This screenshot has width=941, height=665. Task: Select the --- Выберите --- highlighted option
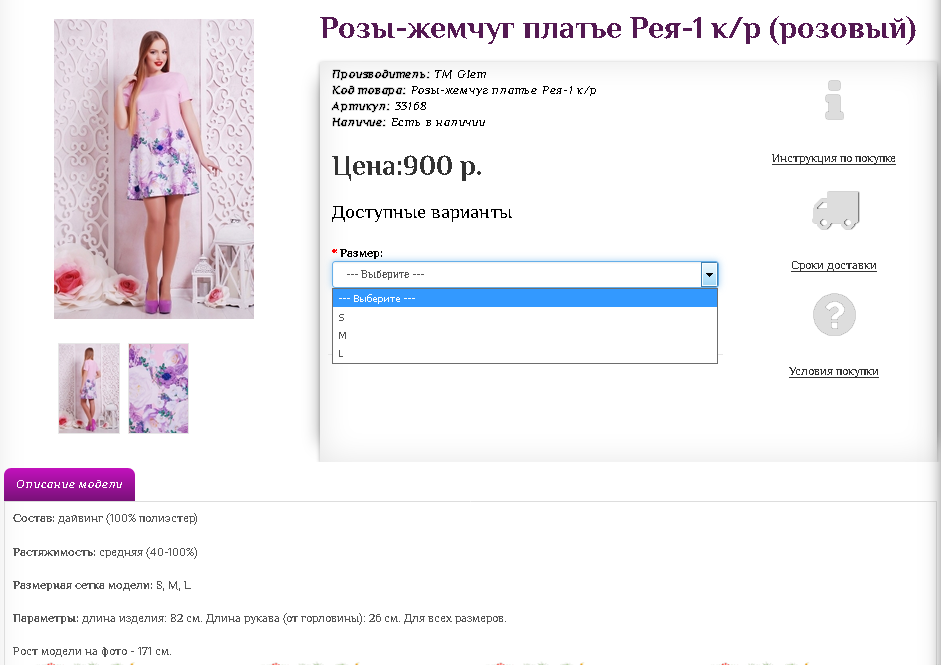point(525,298)
